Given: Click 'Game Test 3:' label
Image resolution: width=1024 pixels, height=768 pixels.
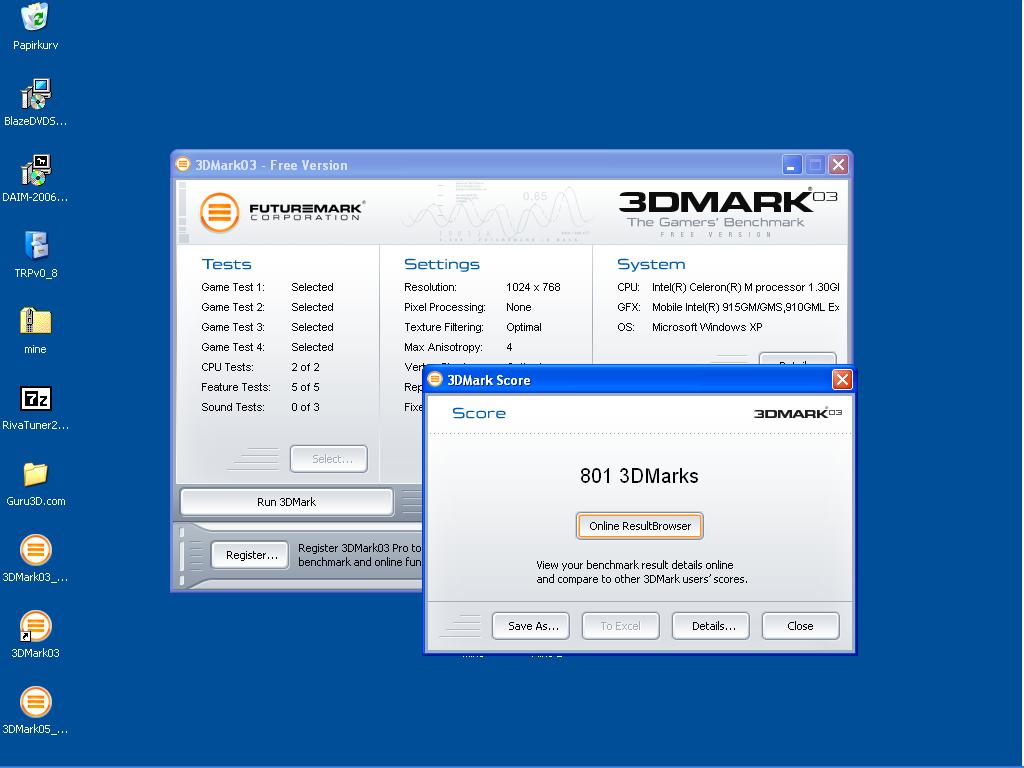Looking at the screenshot, I should tap(233, 327).
